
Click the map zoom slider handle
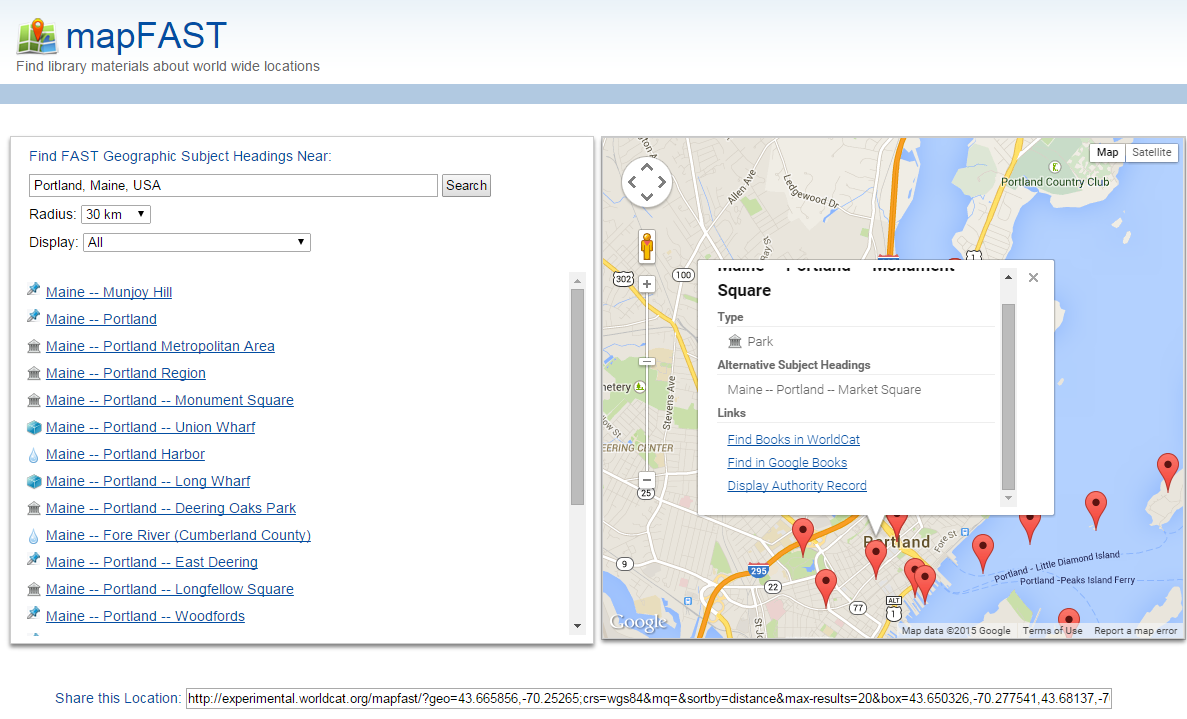coord(646,362)
